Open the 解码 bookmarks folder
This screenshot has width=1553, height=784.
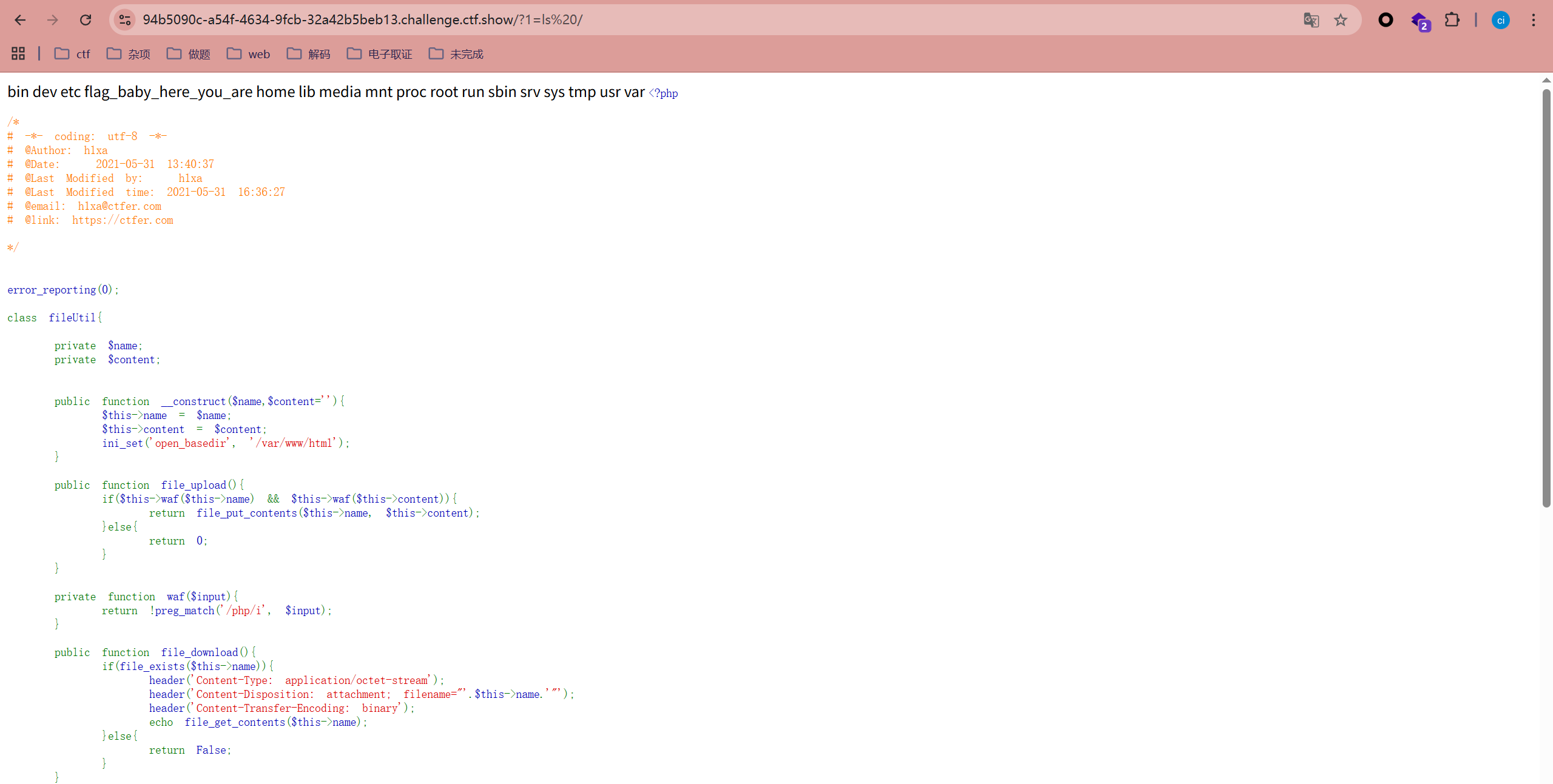309,54
